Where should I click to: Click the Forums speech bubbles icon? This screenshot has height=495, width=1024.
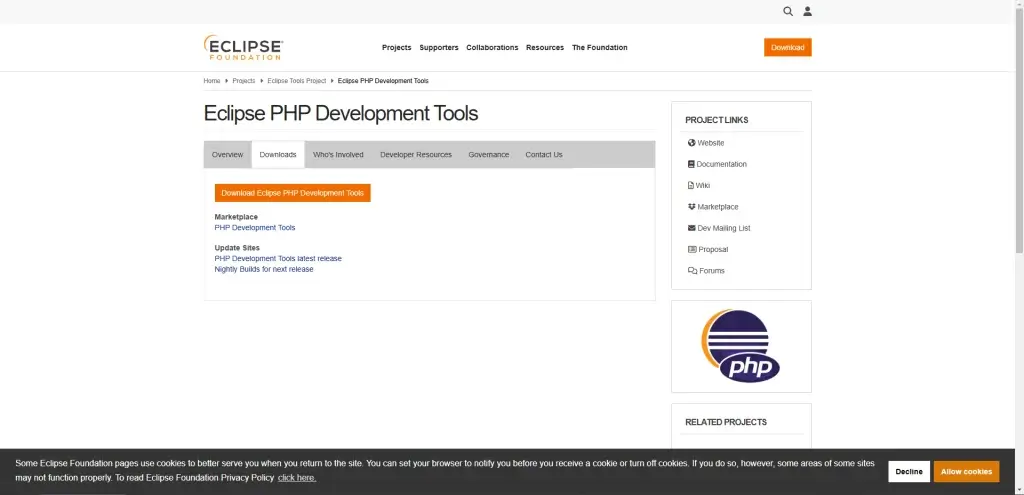(692, 271)
